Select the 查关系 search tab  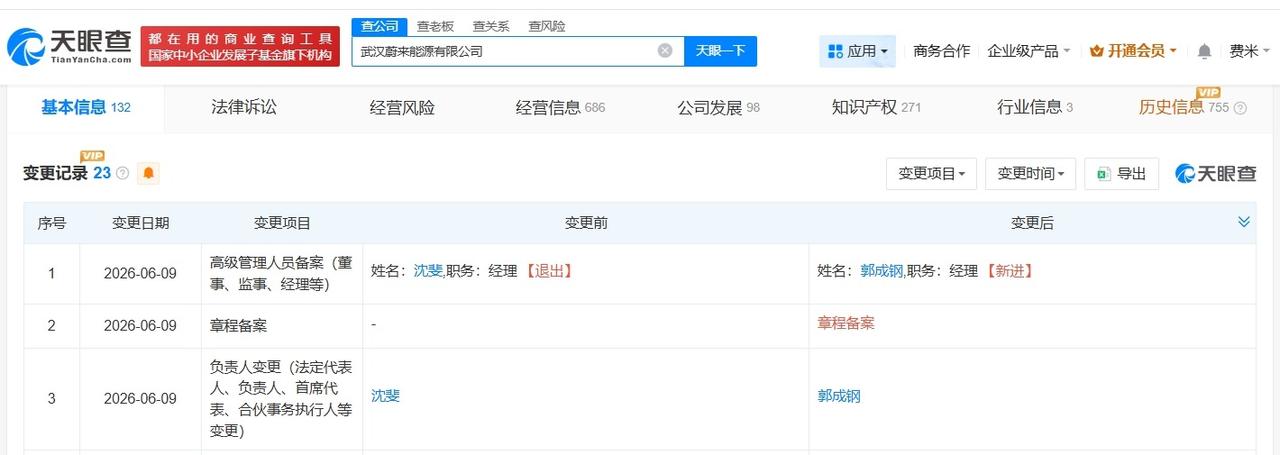tap(491, 26)
